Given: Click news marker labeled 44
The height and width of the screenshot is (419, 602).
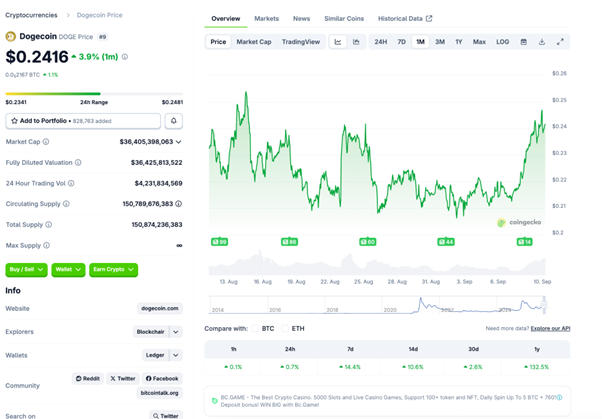Looking at the screenshot, I should [x=446, y=242].
